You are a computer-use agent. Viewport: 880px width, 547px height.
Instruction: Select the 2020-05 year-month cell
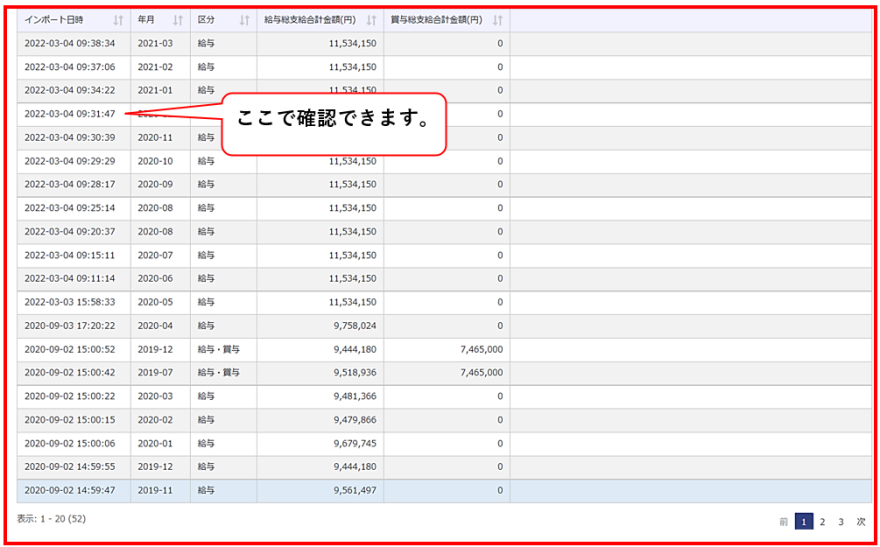155,302
